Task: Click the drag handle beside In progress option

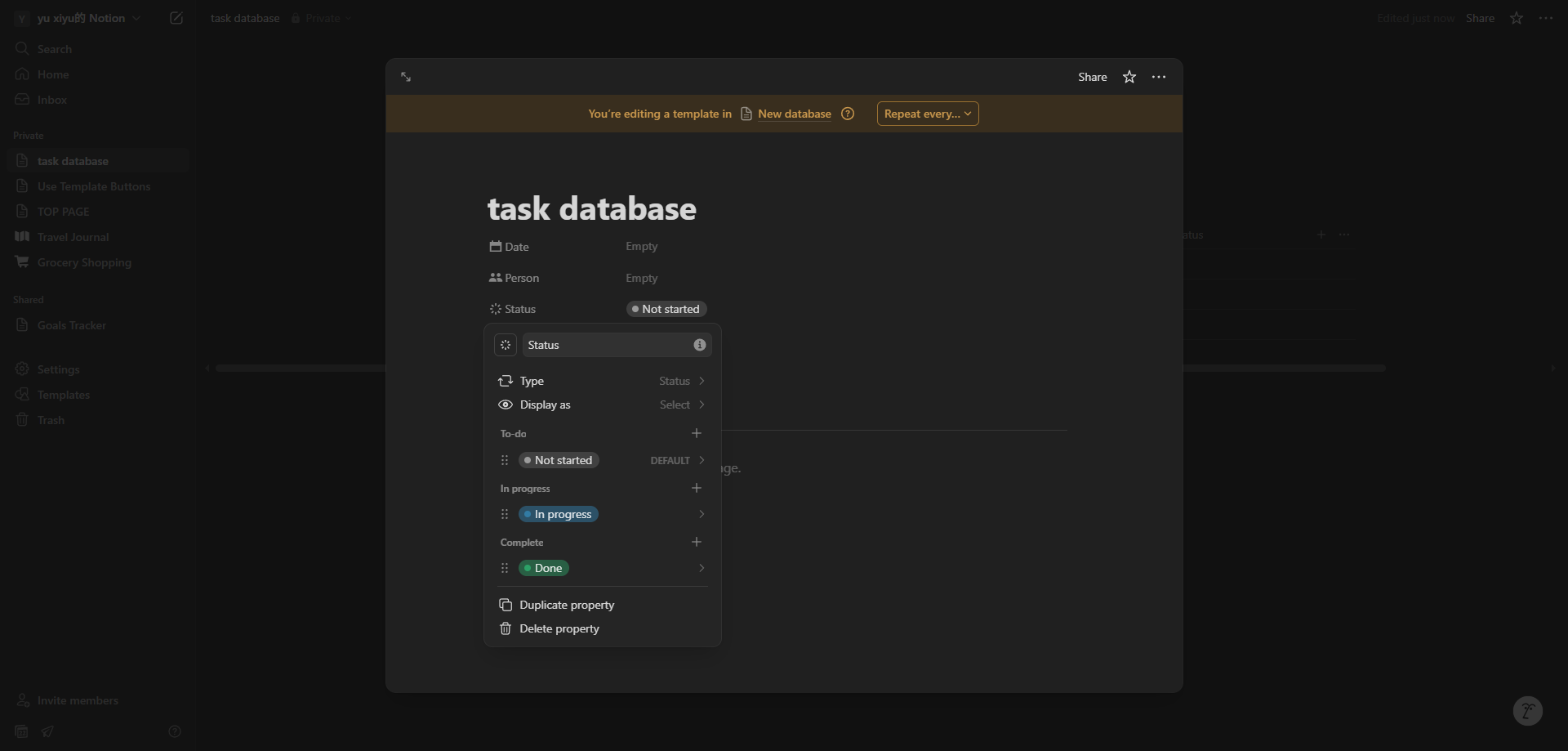Action: pos(505,514)
